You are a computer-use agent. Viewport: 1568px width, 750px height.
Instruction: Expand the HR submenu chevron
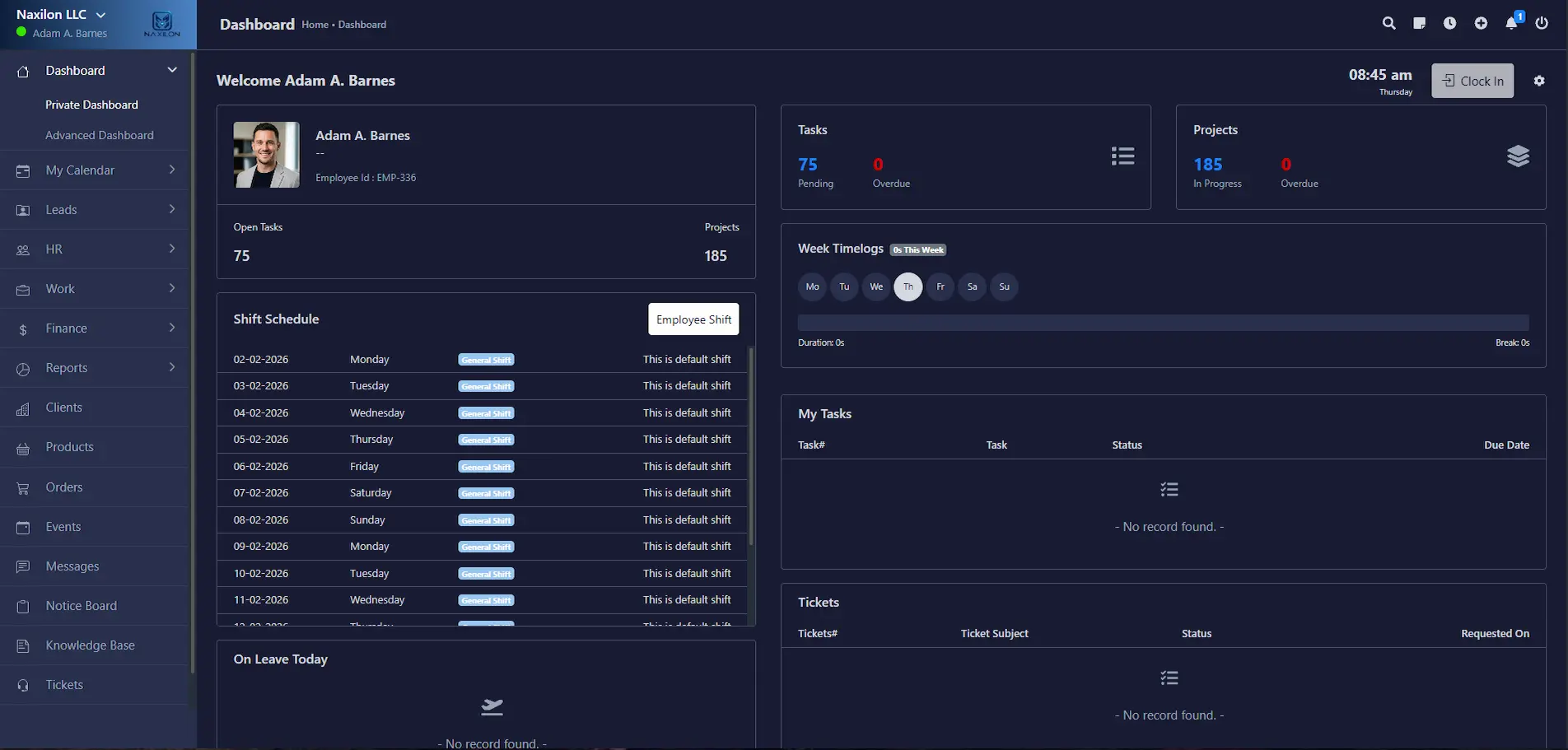pyautogui.click(x=172, y=249)
